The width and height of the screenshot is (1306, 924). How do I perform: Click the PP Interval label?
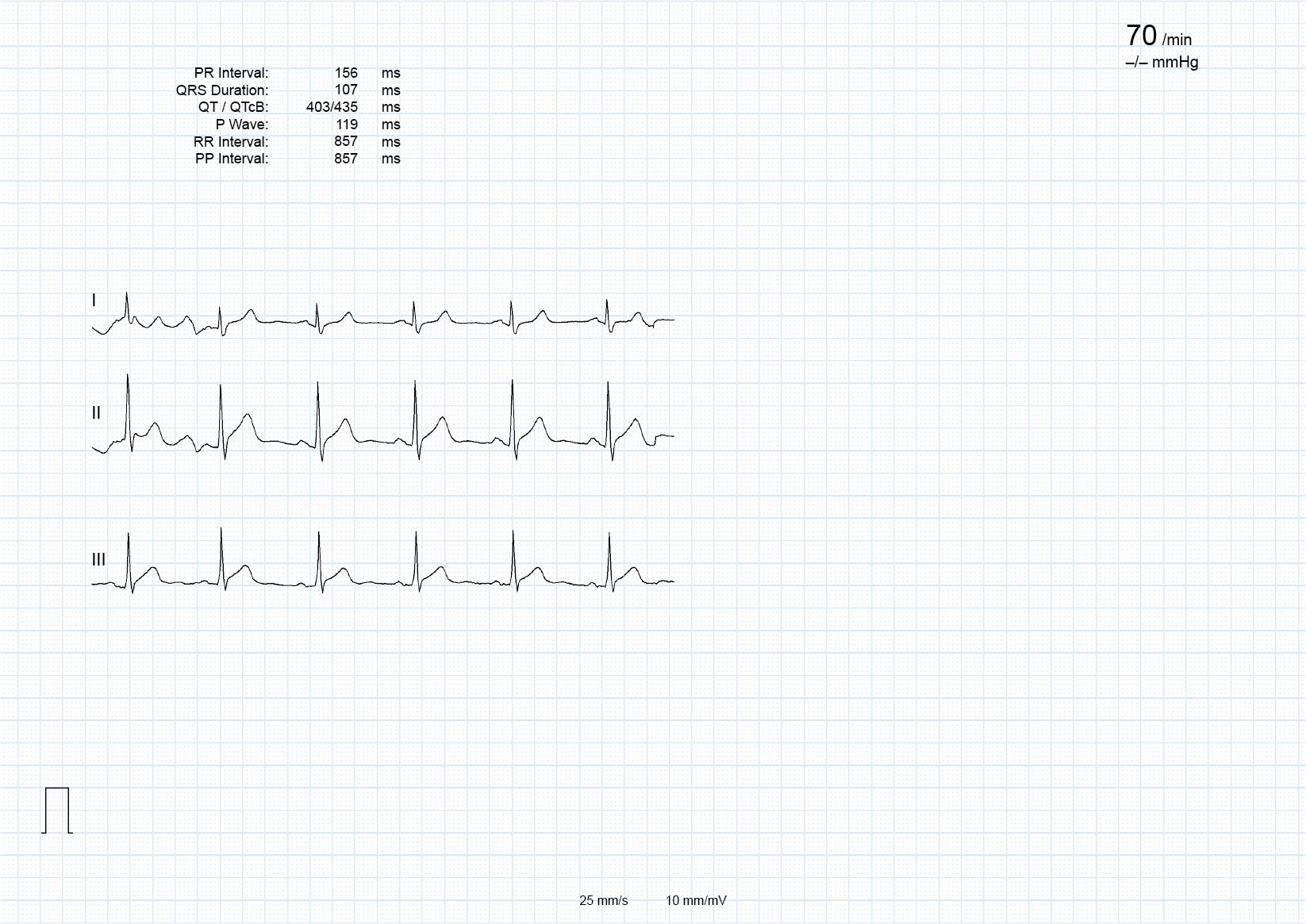pos(232,159)
